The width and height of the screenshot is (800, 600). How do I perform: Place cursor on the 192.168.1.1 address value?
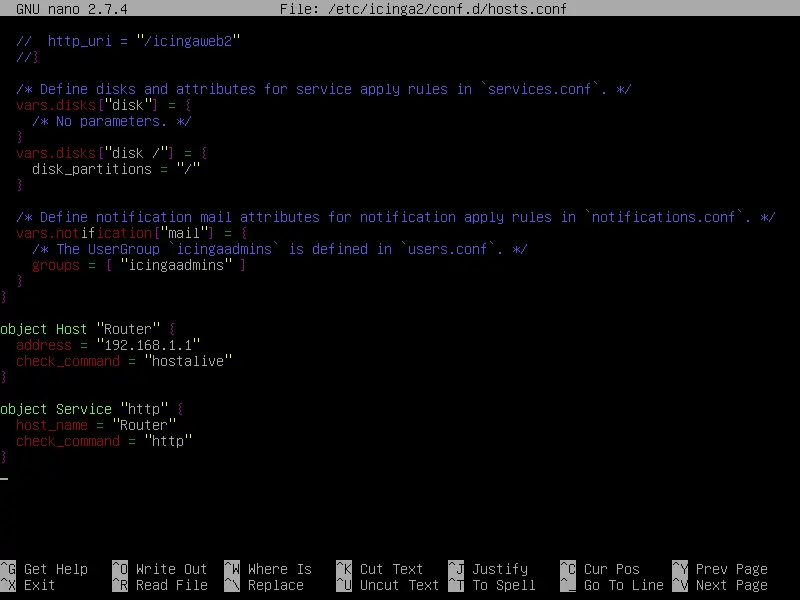click(148, 345)
